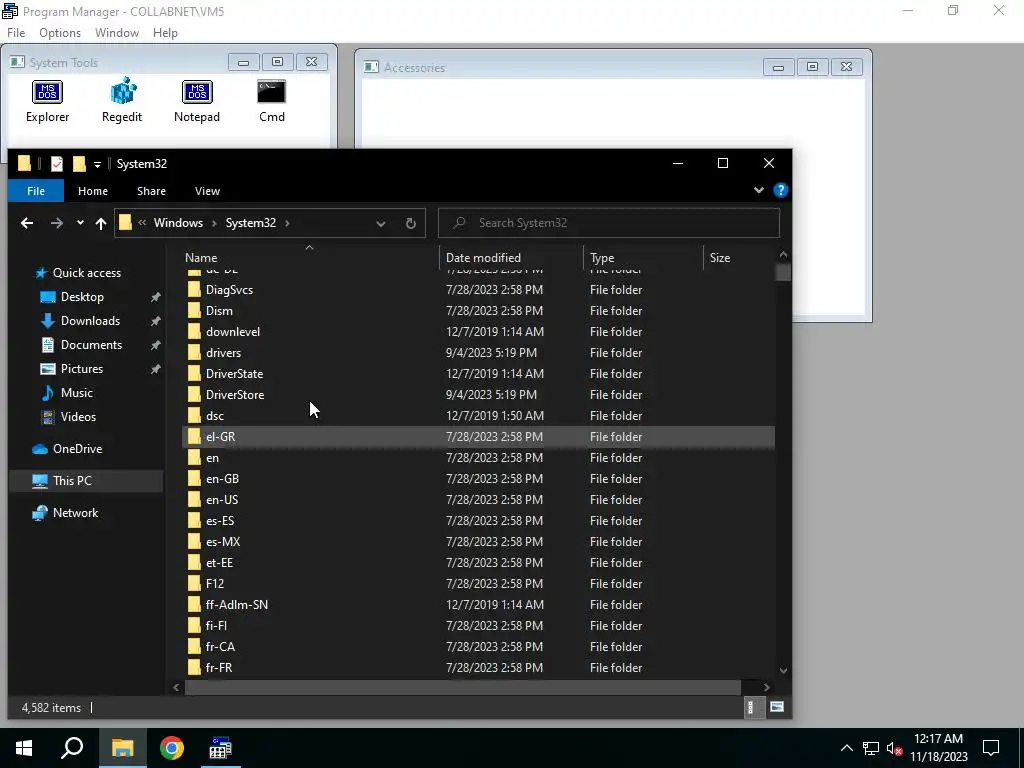Switch to large icons view in status bar

coord(776,707)
